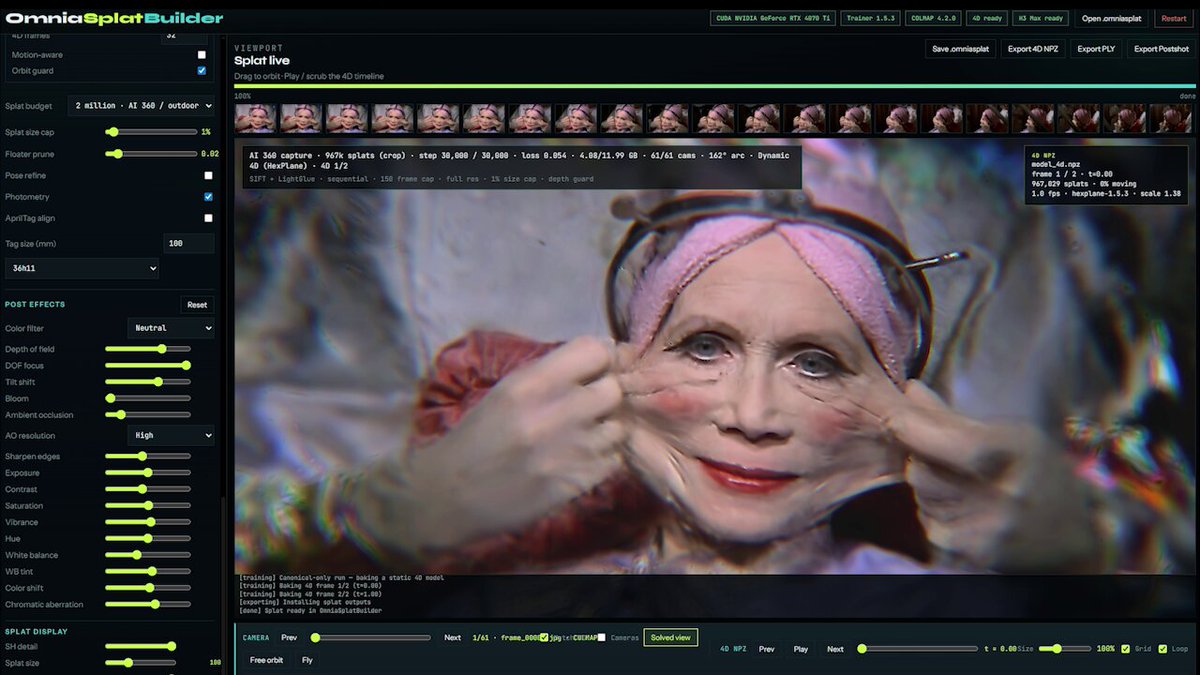Select the first thumbnail in the frame strip
The image size is (1200, 675).
coord(255,118)
